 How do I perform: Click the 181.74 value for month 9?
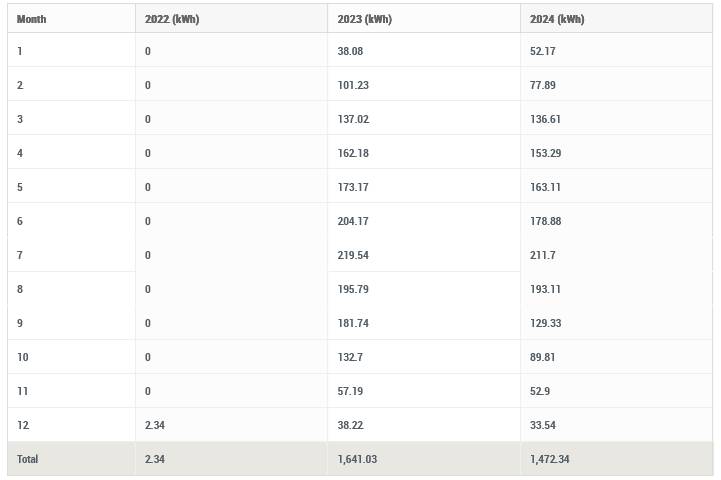tap(353, 323)
